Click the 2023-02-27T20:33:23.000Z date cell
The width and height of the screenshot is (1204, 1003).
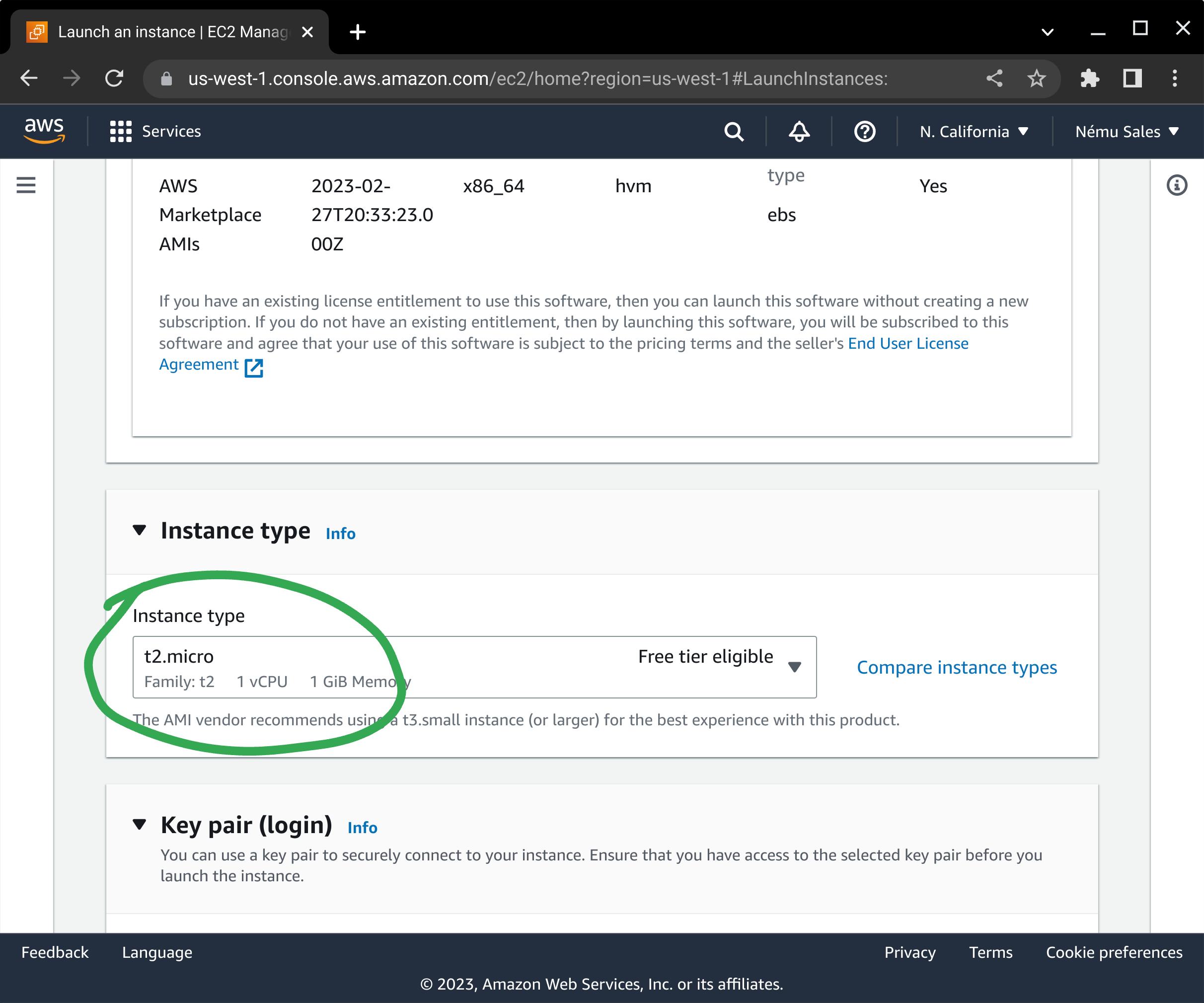coord(372,215)
